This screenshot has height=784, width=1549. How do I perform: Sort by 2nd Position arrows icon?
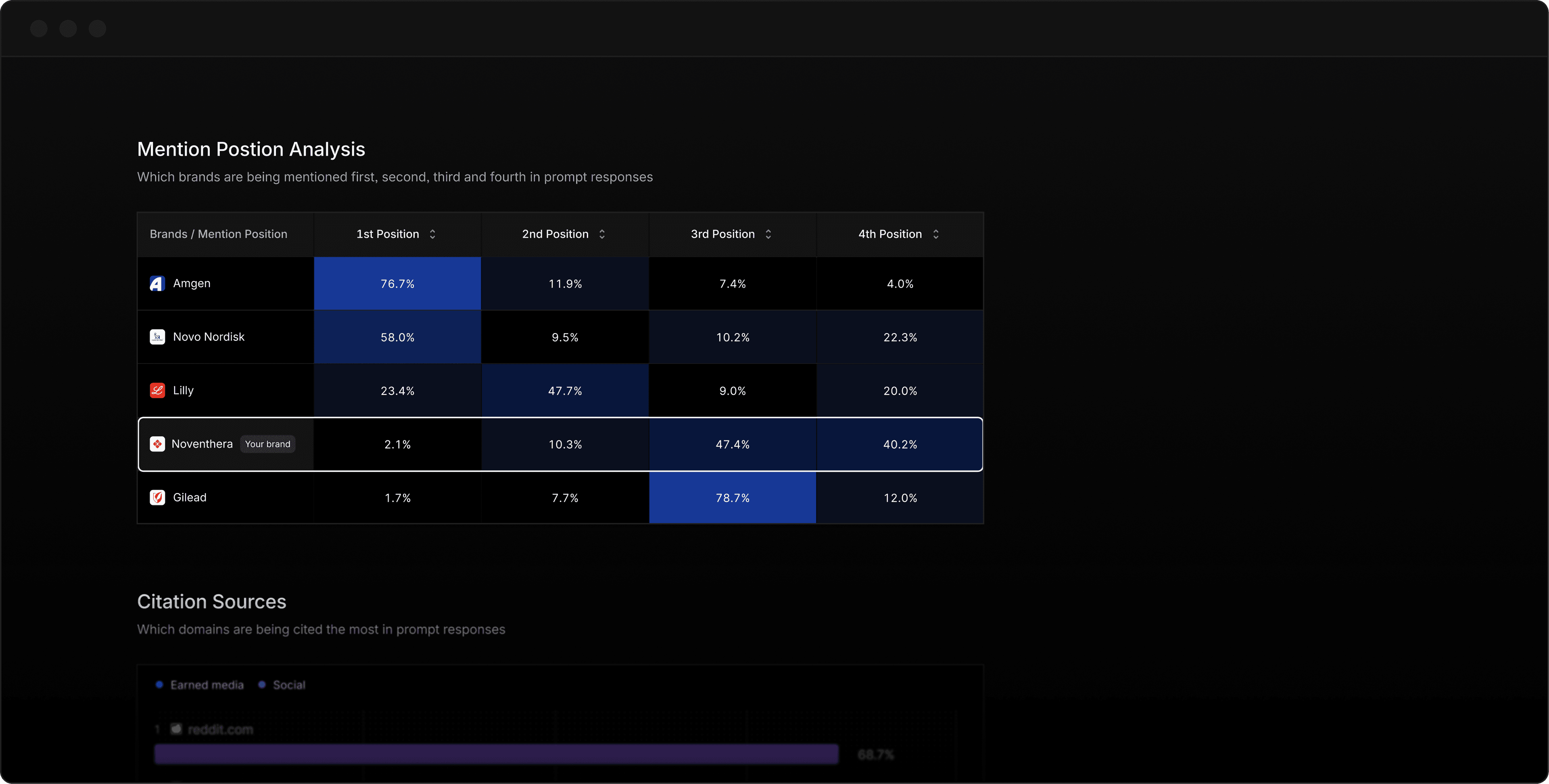(602, 234)
